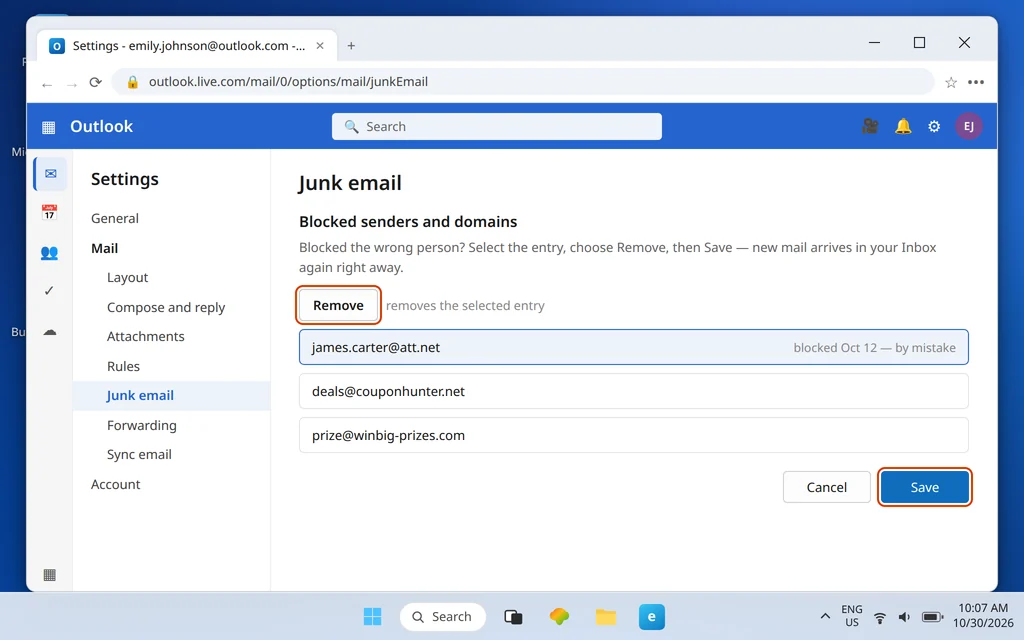This screenshot has width=1024, height=640.
Task: Open the General settings section
Action: click(115, 218)
